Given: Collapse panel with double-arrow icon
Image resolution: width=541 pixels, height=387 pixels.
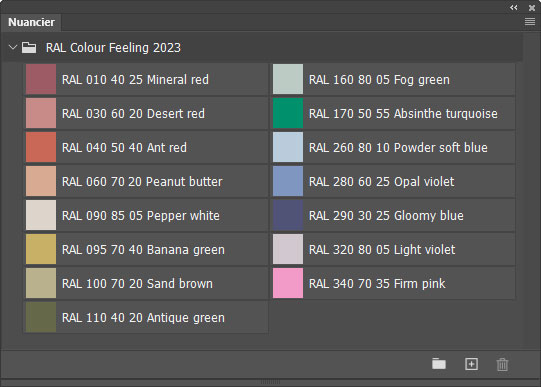Looking at the screenshot, I should (x=514, y=8).
